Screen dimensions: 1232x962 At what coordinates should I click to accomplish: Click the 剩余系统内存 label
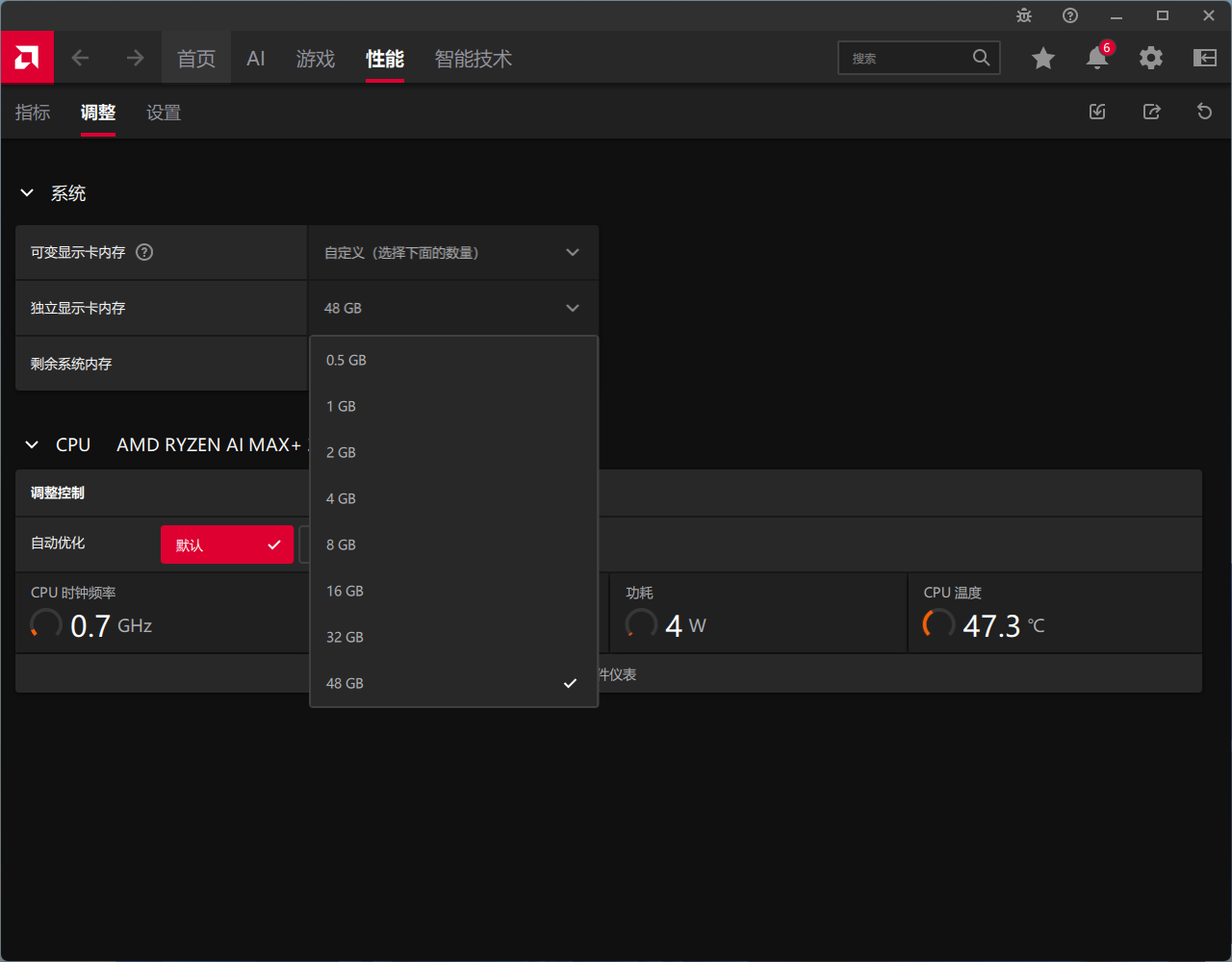pyautogui.click(x=71, y=364)
